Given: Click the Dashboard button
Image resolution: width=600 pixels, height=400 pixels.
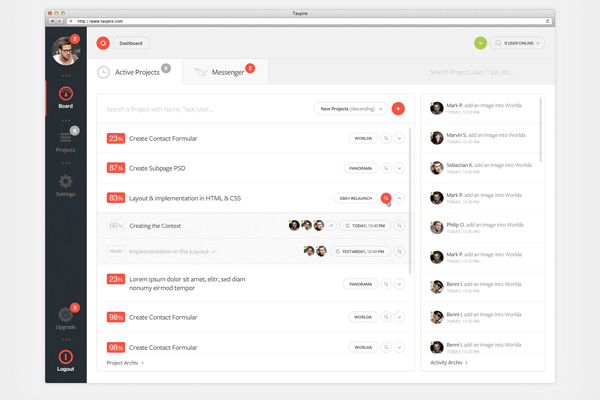Looking at the screenshot, I should click(x=132, y=43).
